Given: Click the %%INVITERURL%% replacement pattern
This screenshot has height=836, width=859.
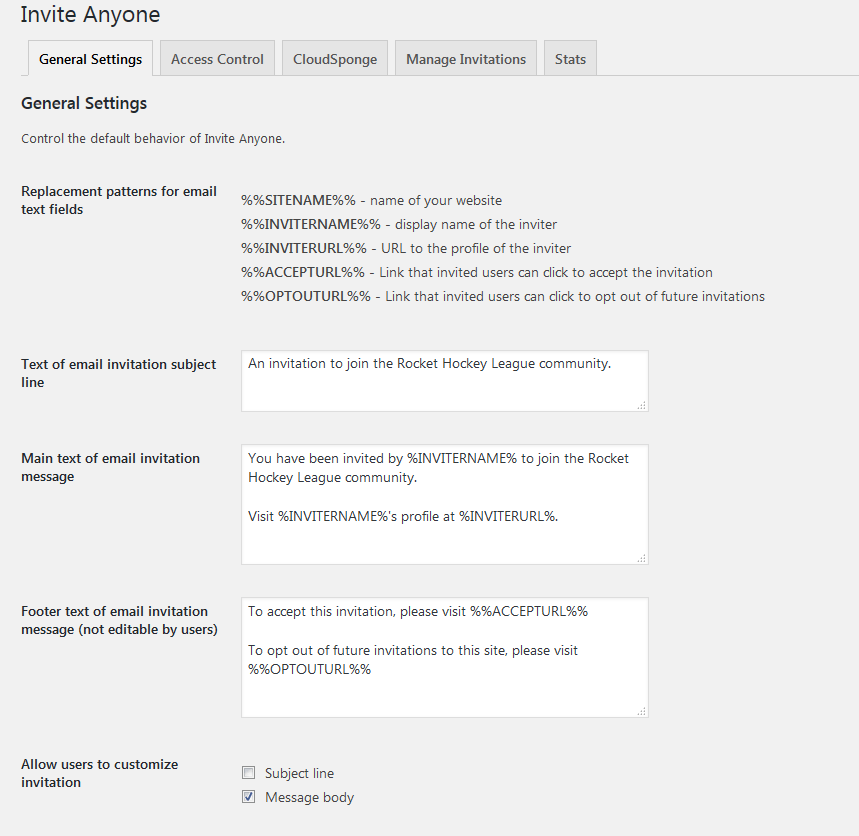Looking at the screenshot, I should tap(304, 248).
